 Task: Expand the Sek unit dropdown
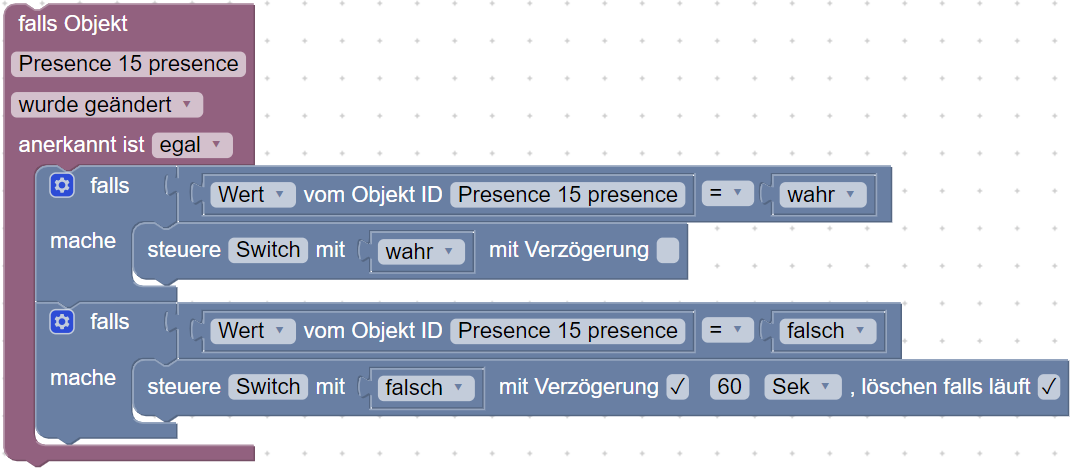(x=803, y=387)
